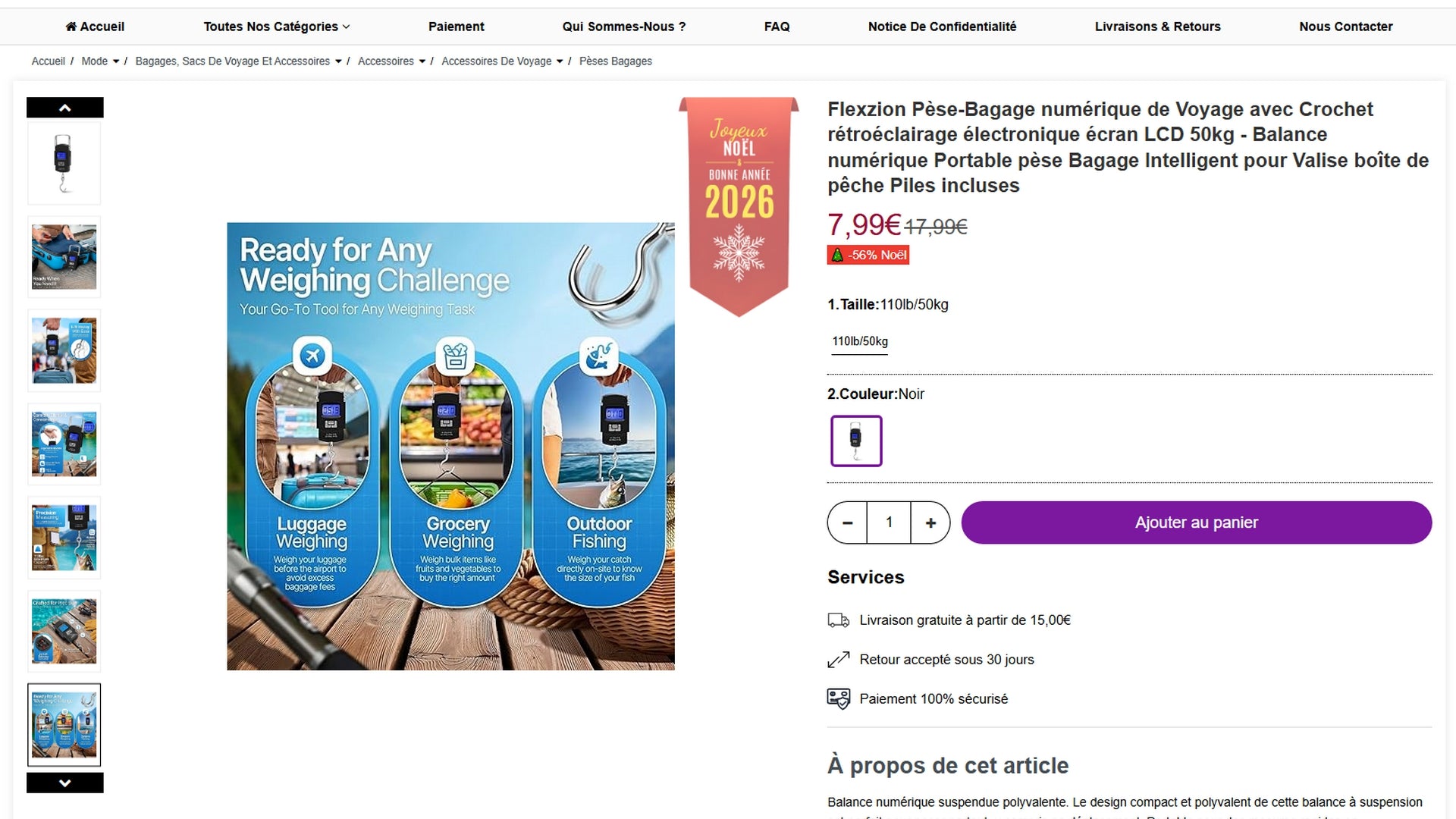The image size is (1456, 819).
Task: Expand the Mode breadcrumb dropdown
Action: (116, 61)
